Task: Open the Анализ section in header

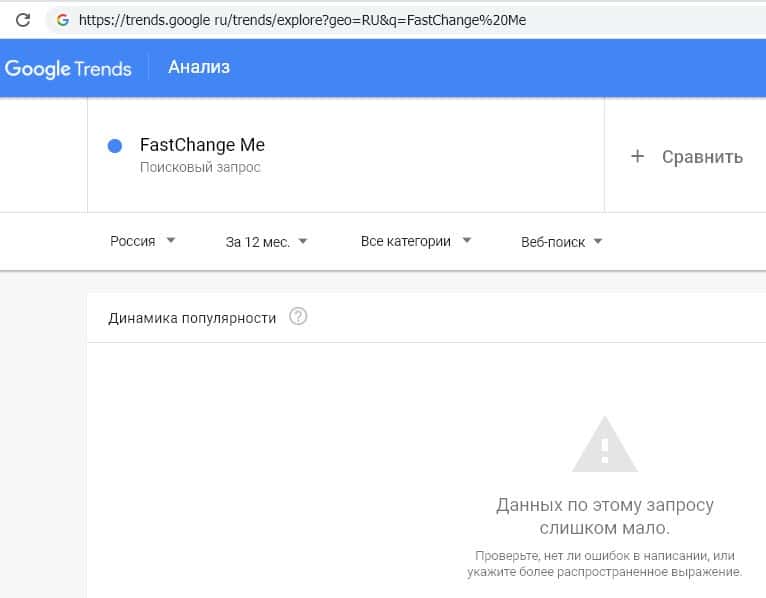Action: point(199,68)
